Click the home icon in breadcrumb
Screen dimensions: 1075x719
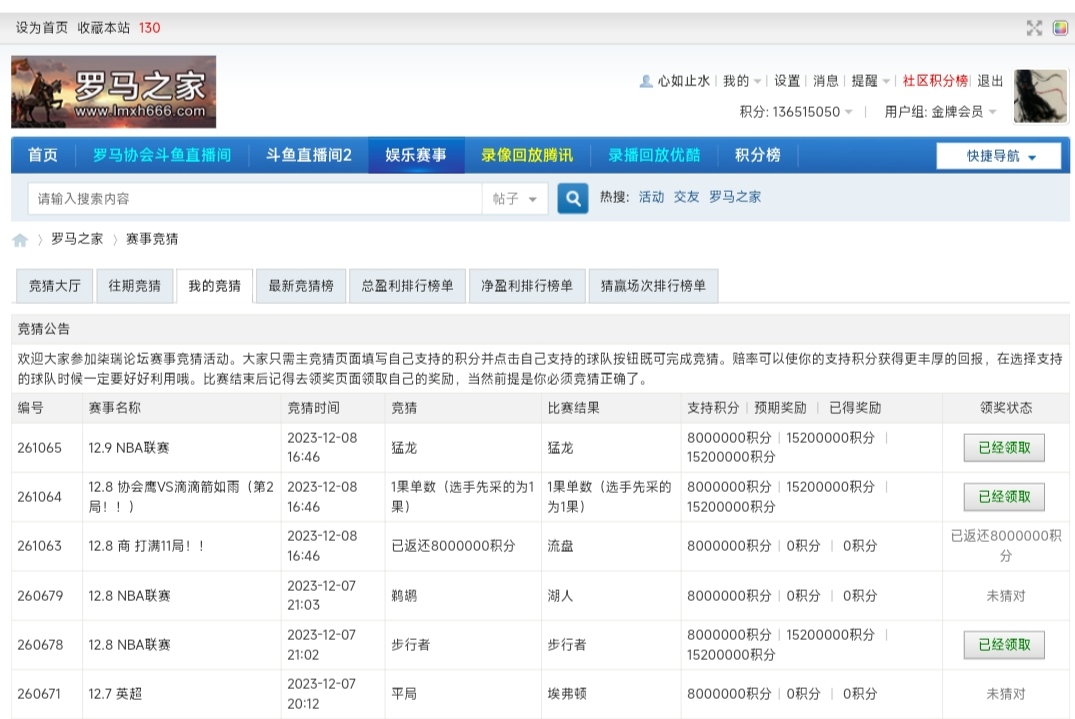click(20, 240)
